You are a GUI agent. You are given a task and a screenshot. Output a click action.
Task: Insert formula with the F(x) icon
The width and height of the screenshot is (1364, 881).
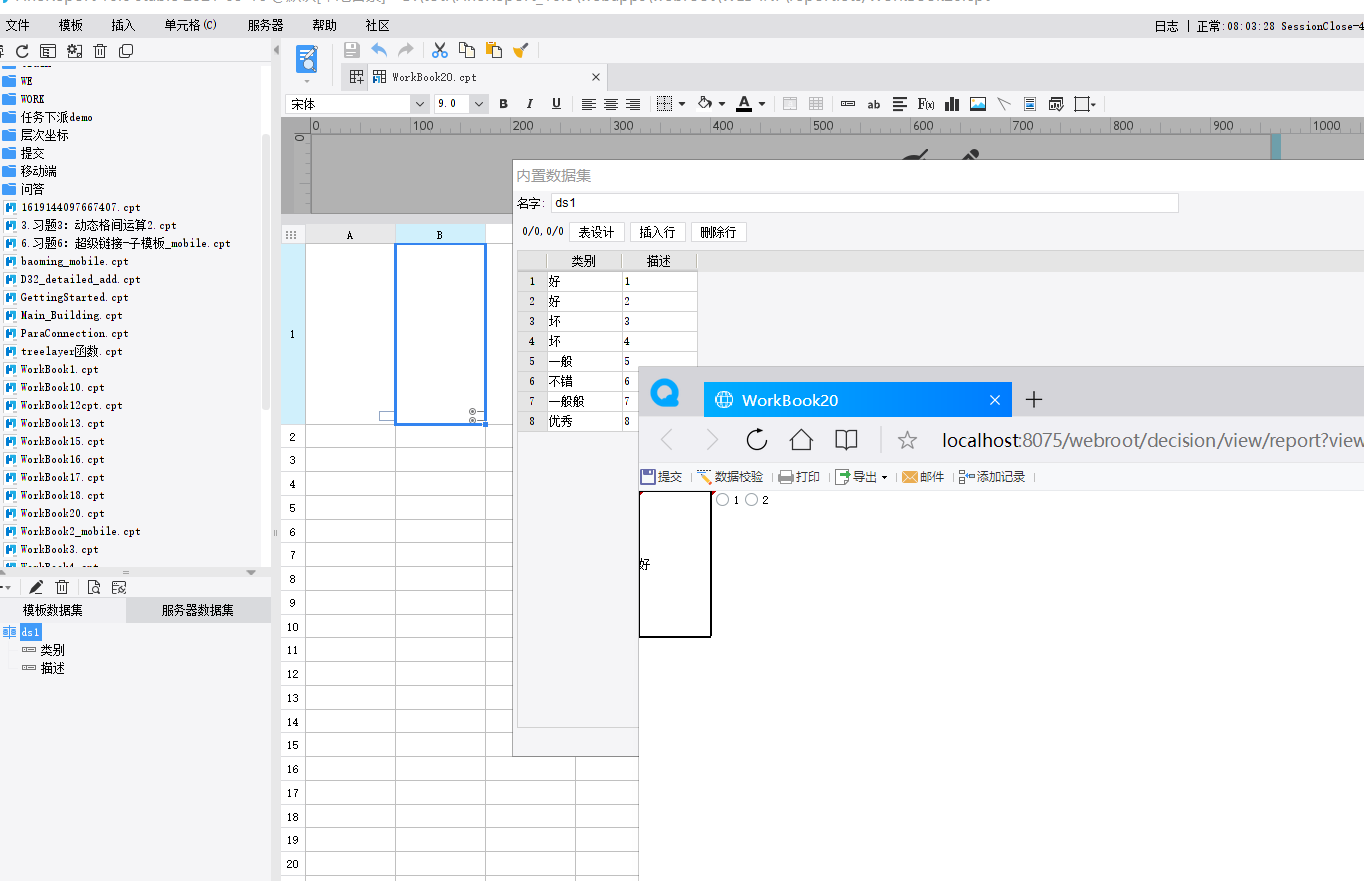[926, 104]
